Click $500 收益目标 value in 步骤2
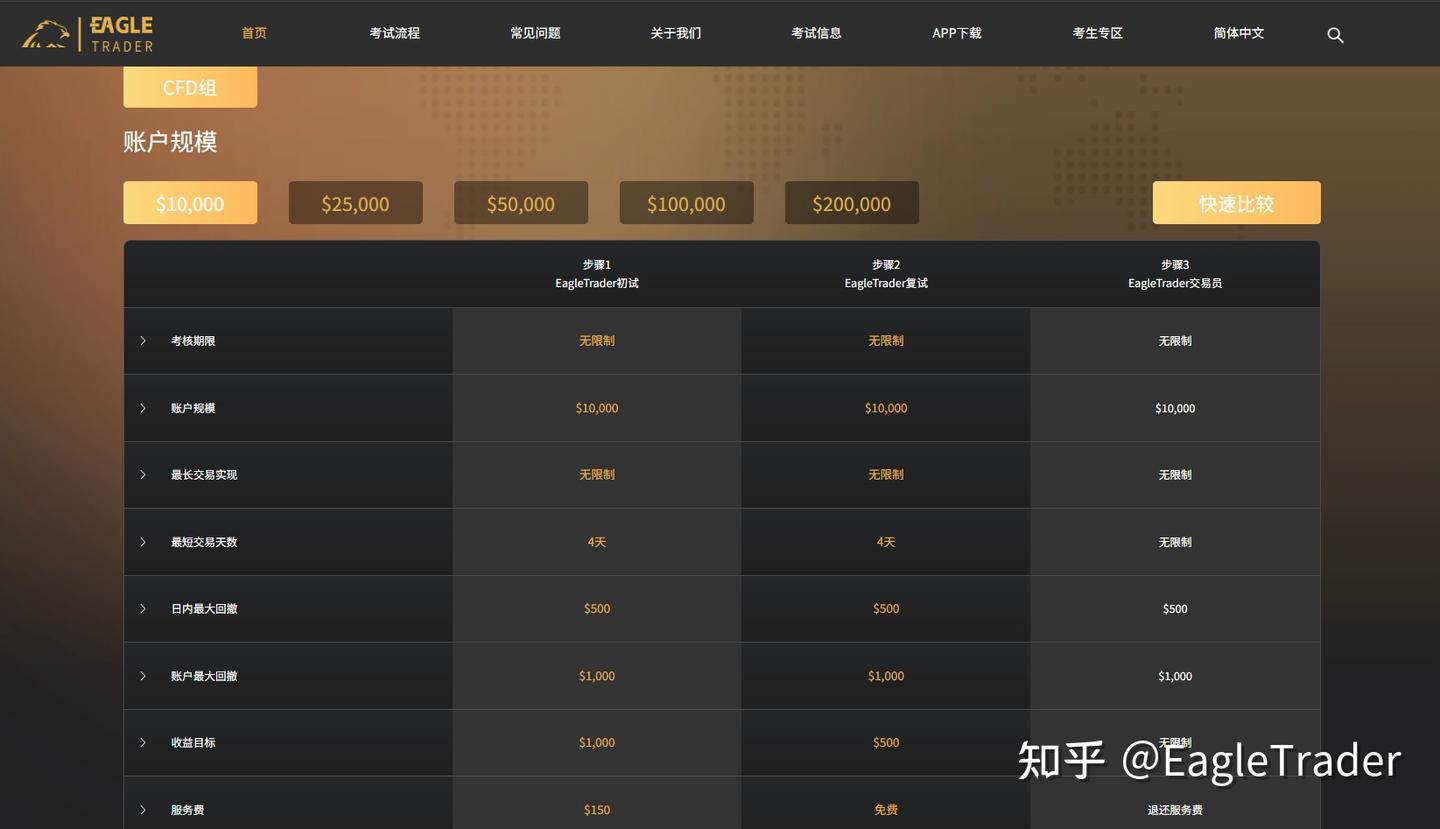 [x=886, y=743]
